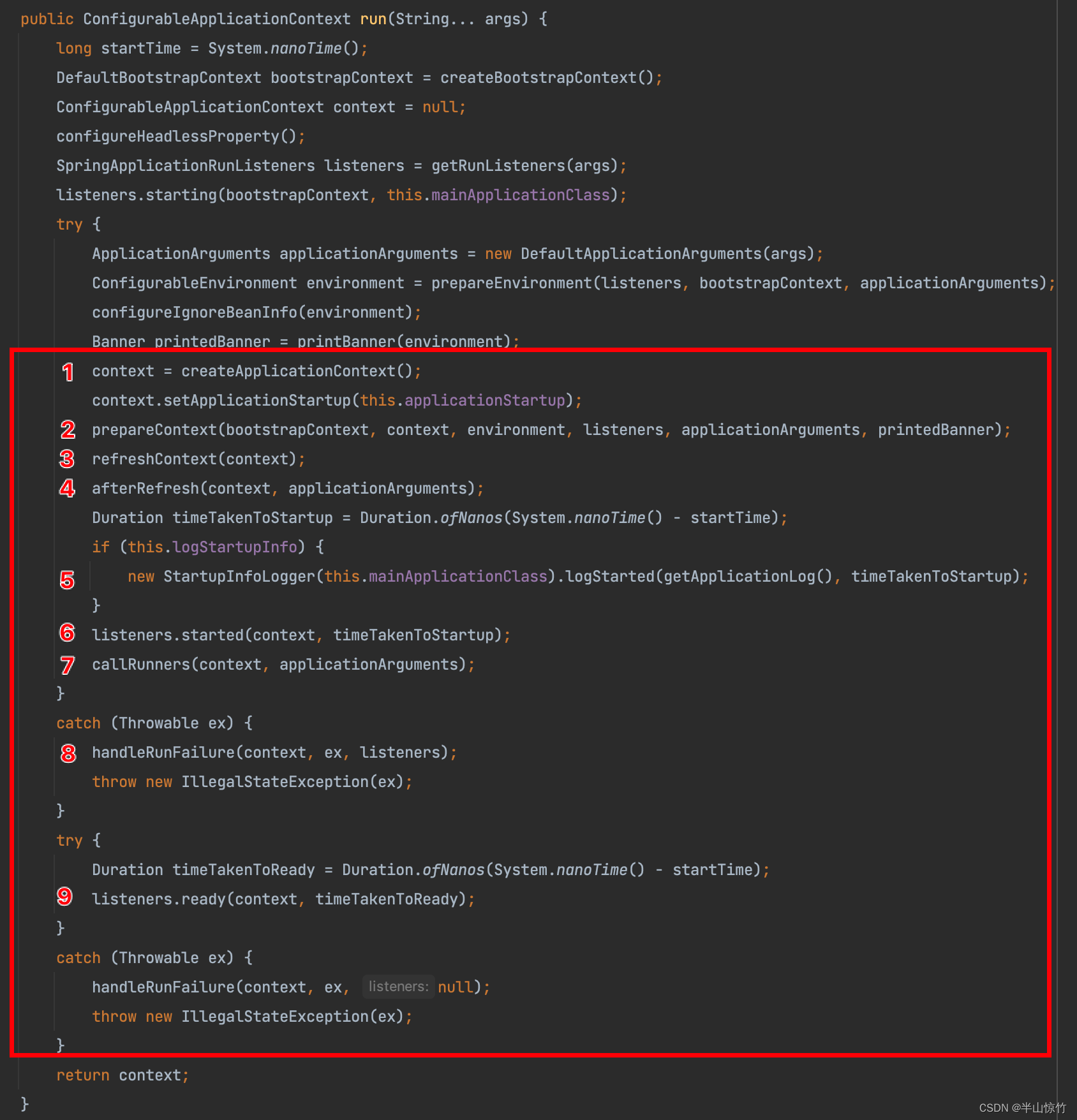Click the 'long' keyword before startTime
Screen dimensions: 1077x1120
pyautogui.click(x=74, y=48)
